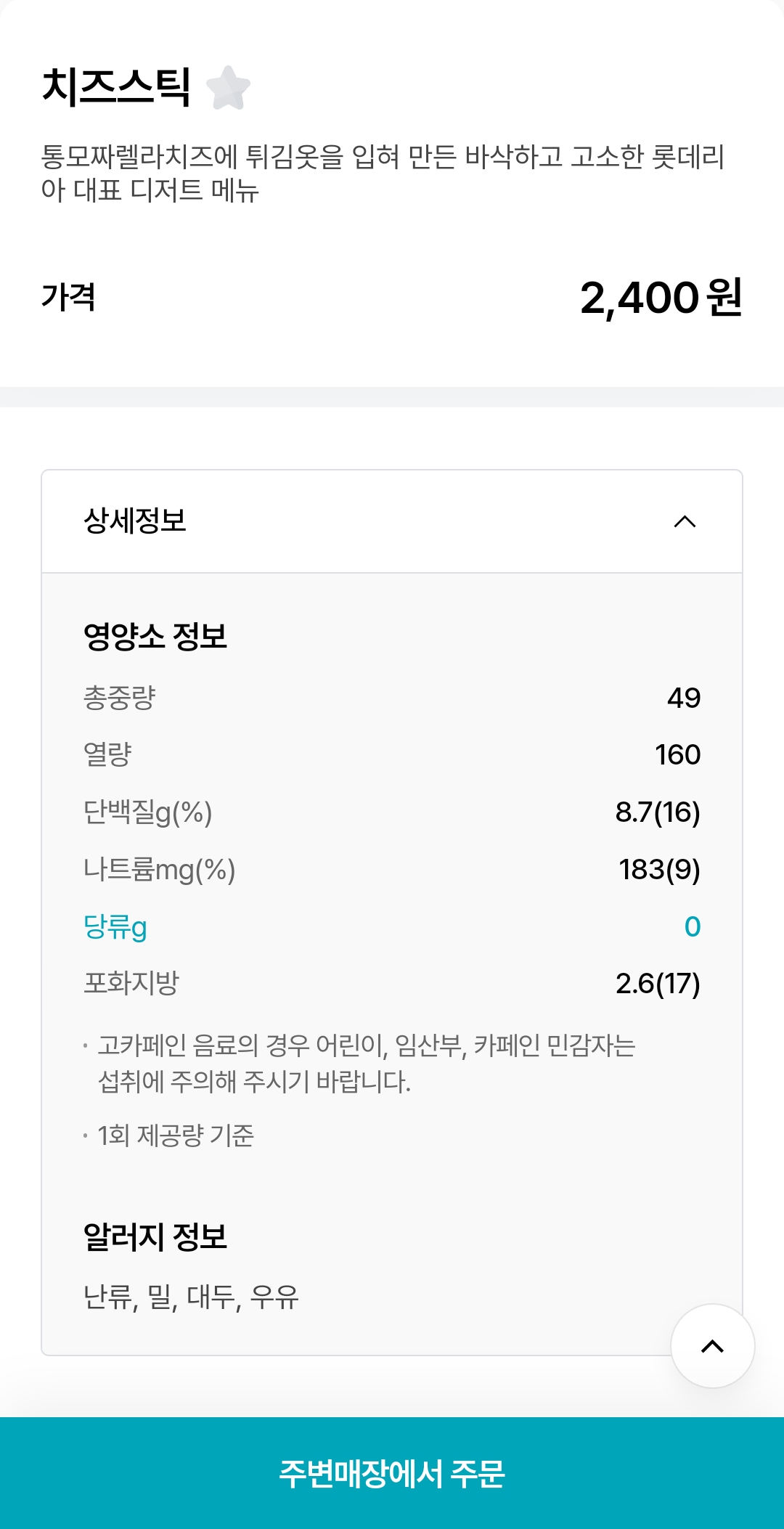Collapse the 상세정보 section chevron
Image resolution: width=784 pixels, height=1529 pixels.
(685, 521)
